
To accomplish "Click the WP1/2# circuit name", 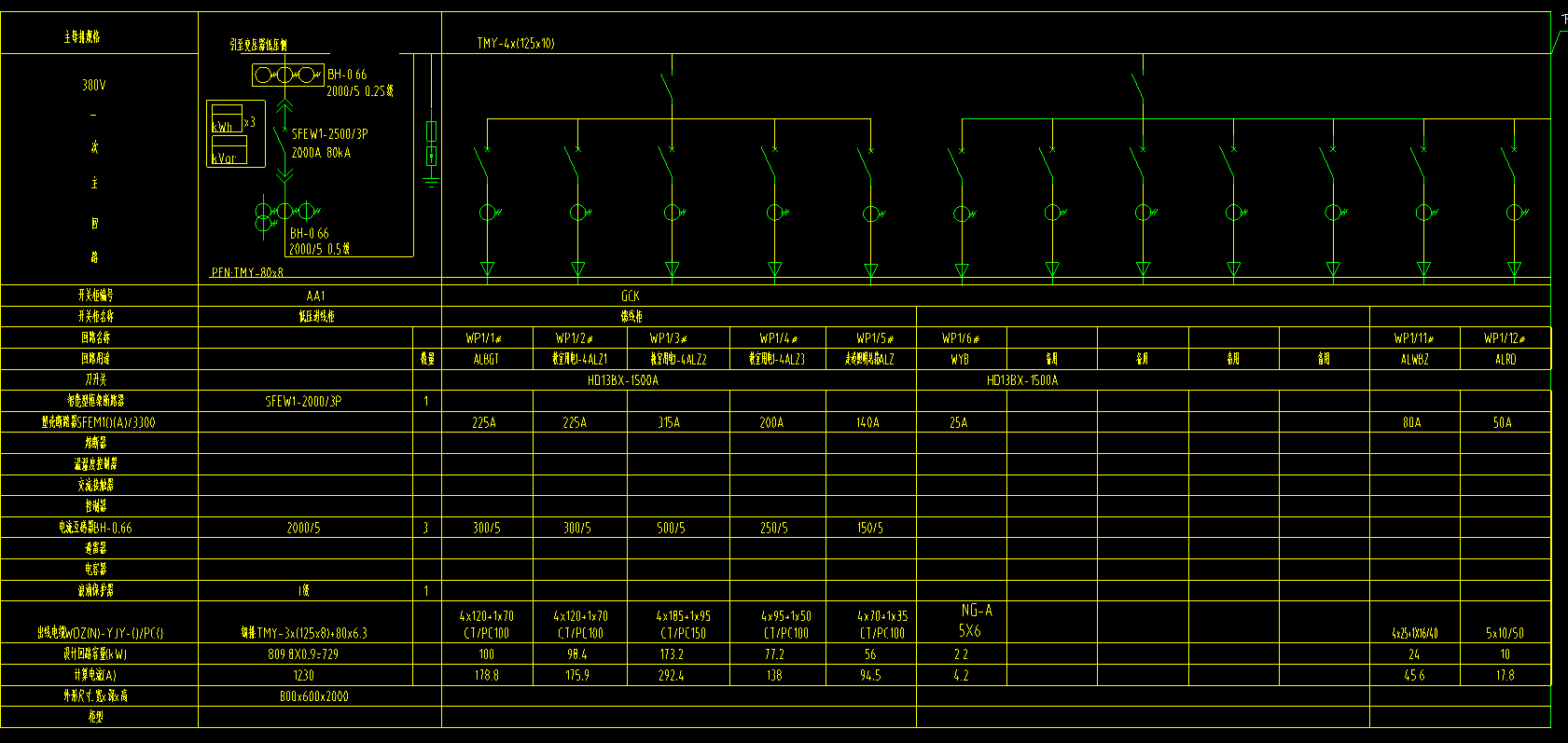I will (575, 337).
